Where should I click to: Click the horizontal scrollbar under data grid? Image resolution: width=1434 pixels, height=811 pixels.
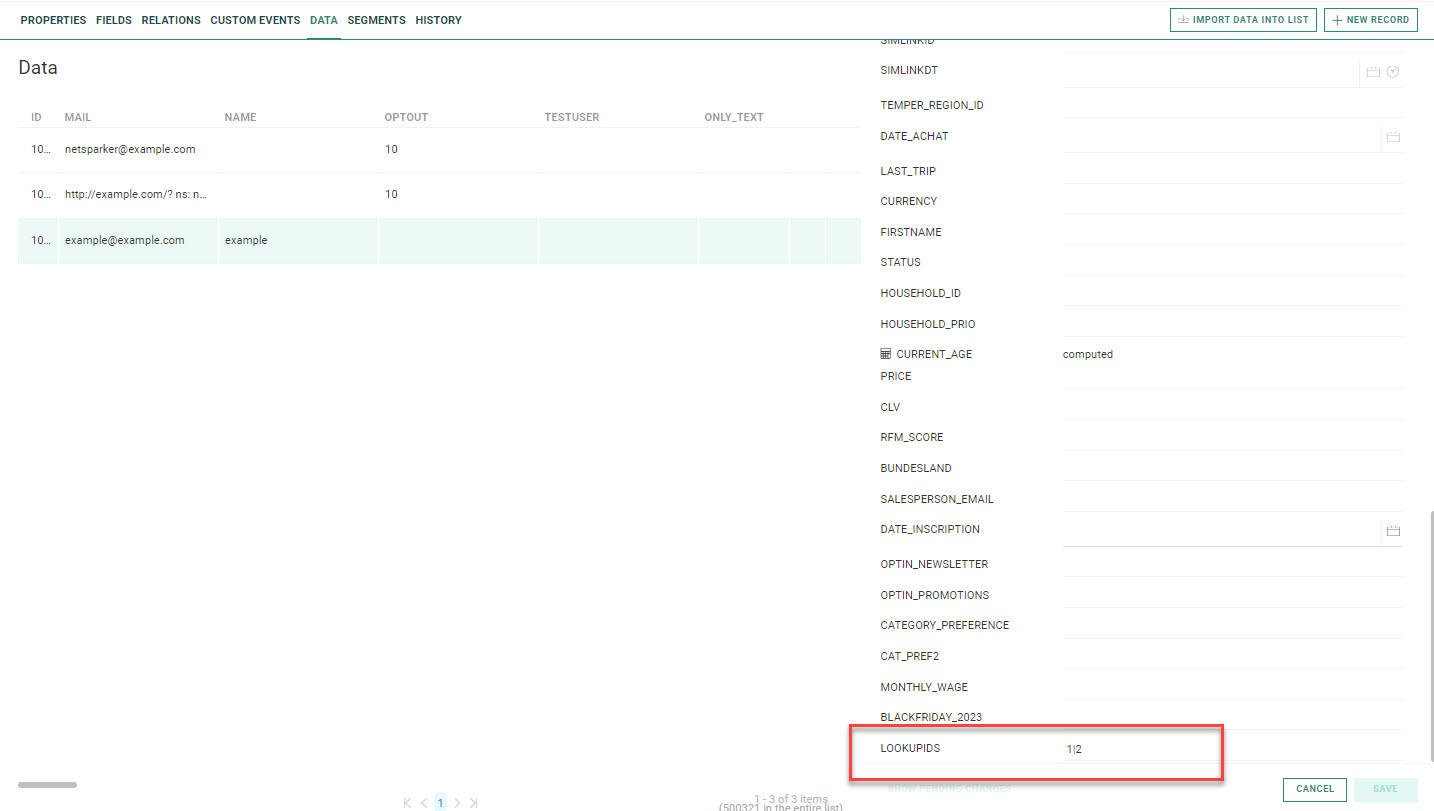[47, 785]
